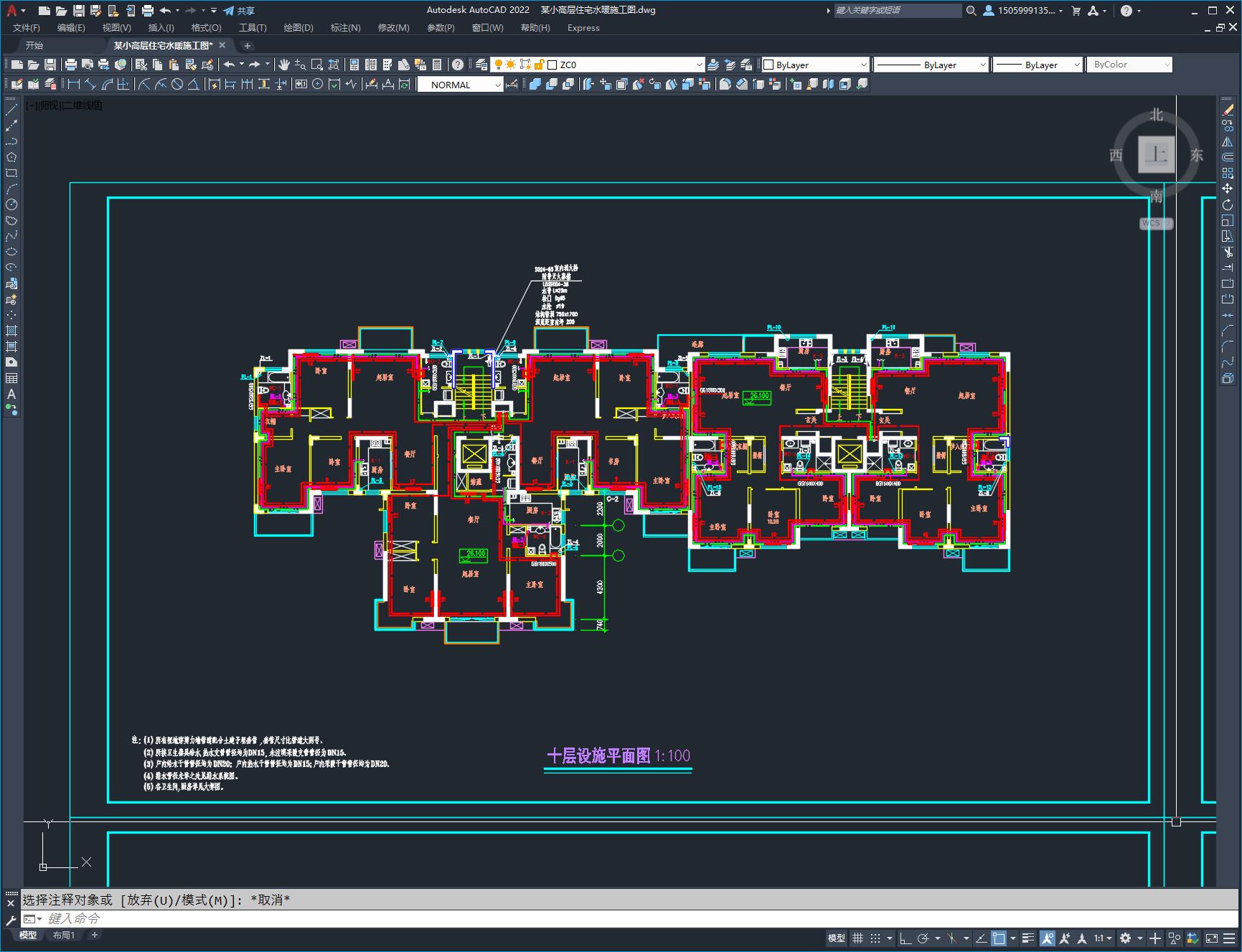The width and height of the screenshot is (1242, 952).
Task: Click the Save icon in quick access toolbar
Action: click(79, 11)
